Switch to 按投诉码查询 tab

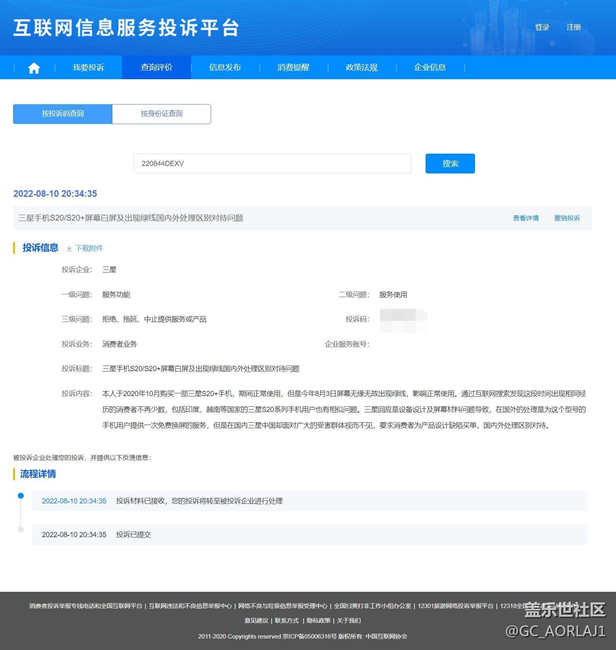click(x=63, y=114)
